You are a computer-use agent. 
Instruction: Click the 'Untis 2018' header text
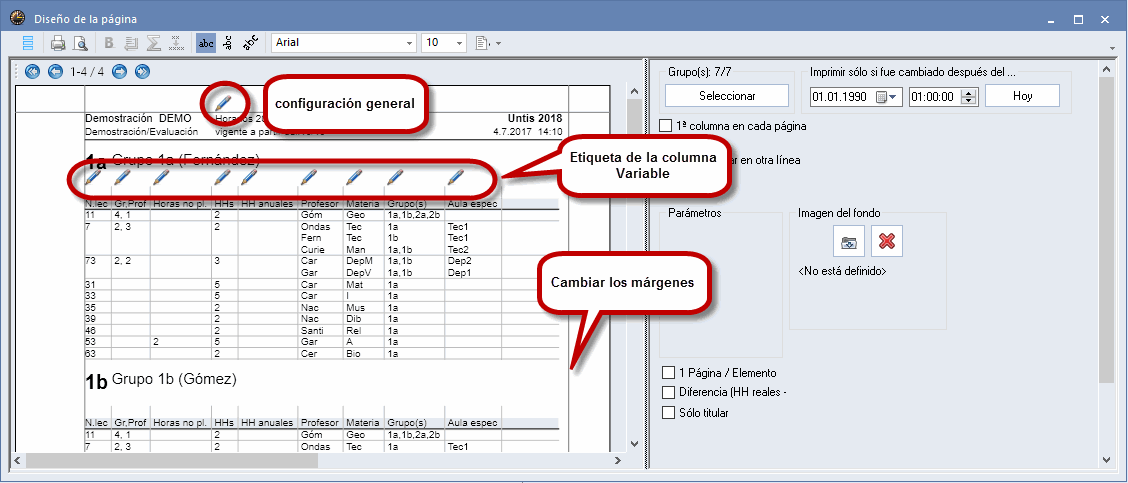535,118
